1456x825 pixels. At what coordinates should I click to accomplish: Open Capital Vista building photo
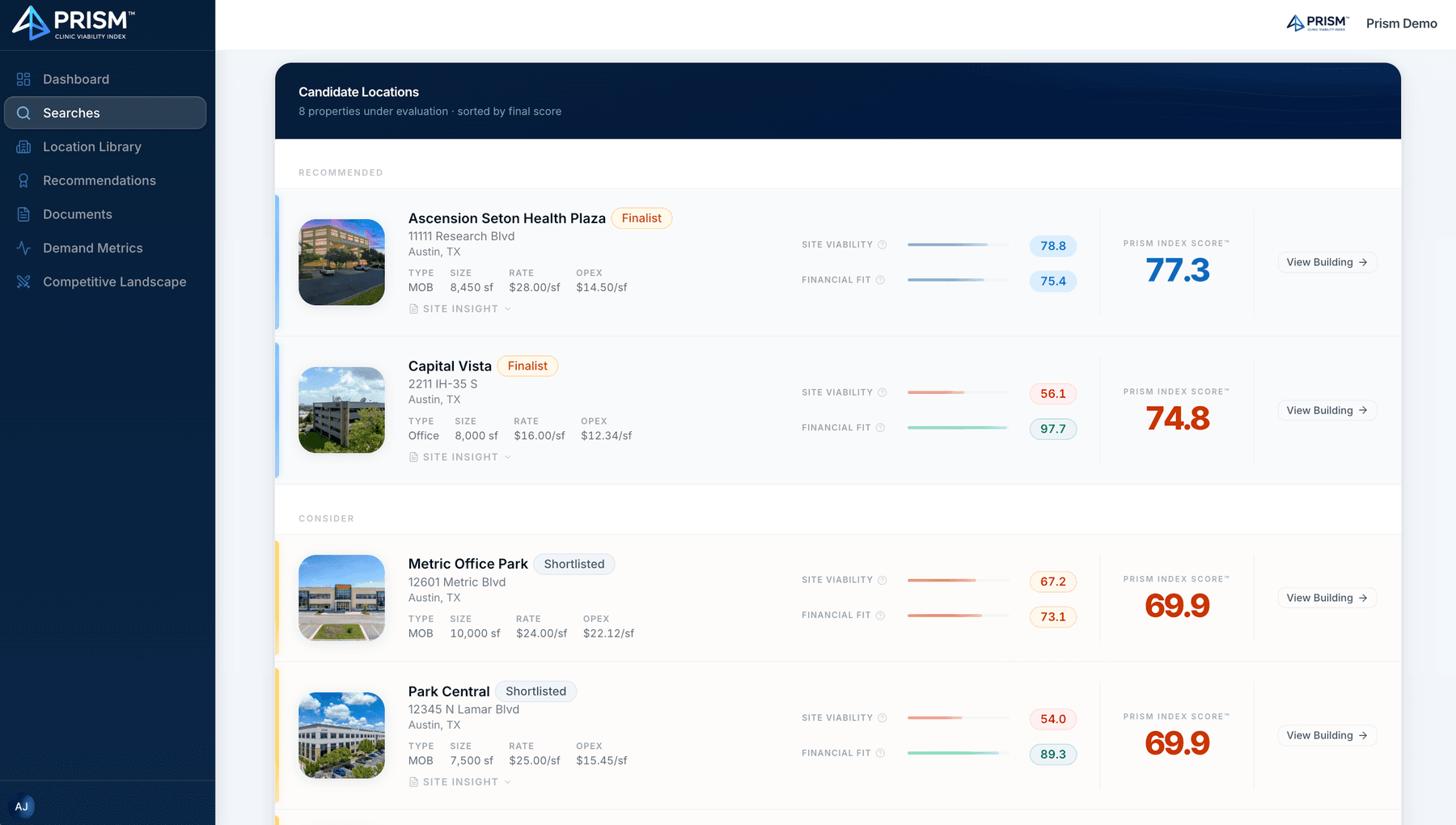[341, 410]
